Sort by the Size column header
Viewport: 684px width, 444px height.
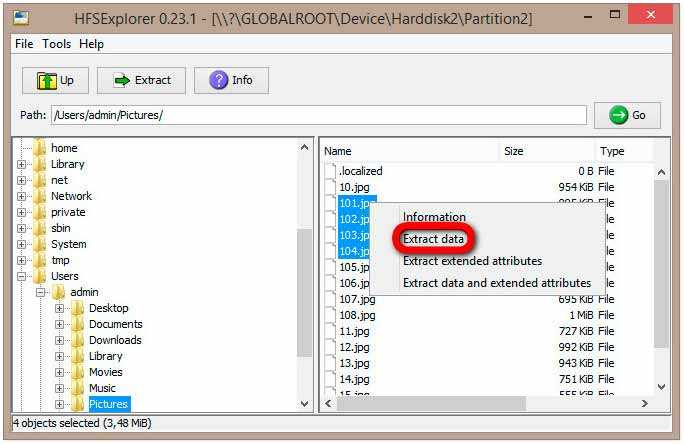click(x=547, y=151)
